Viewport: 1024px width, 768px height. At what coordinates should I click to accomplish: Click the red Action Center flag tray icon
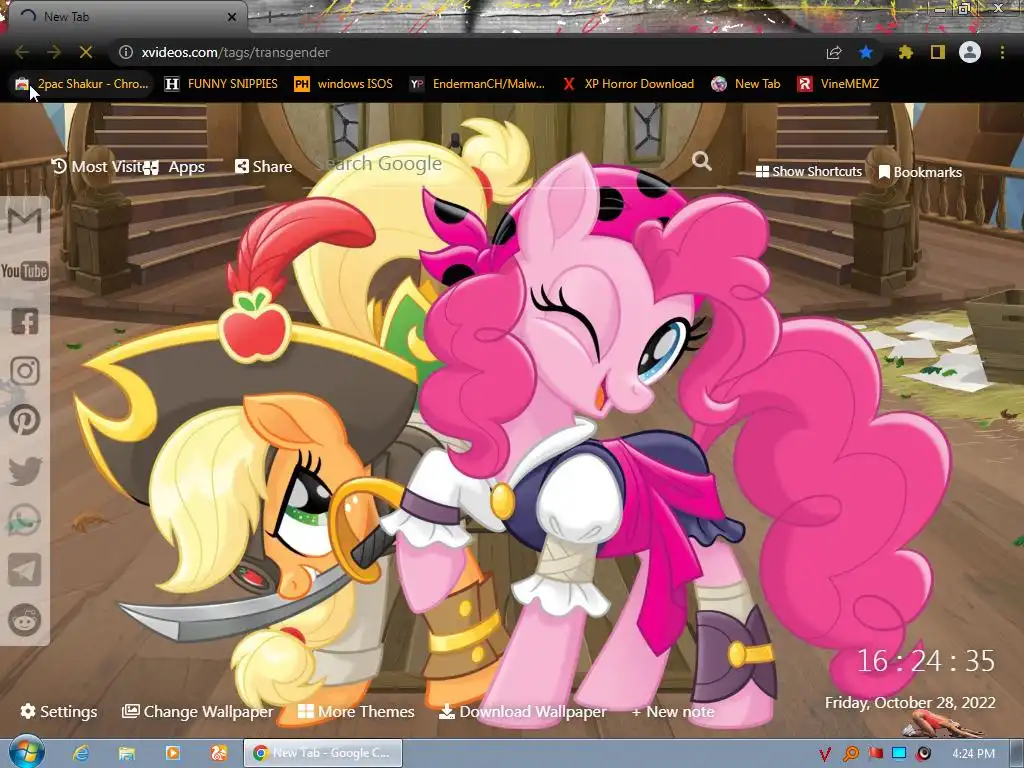pyautogui.click(x=876, y=754)
